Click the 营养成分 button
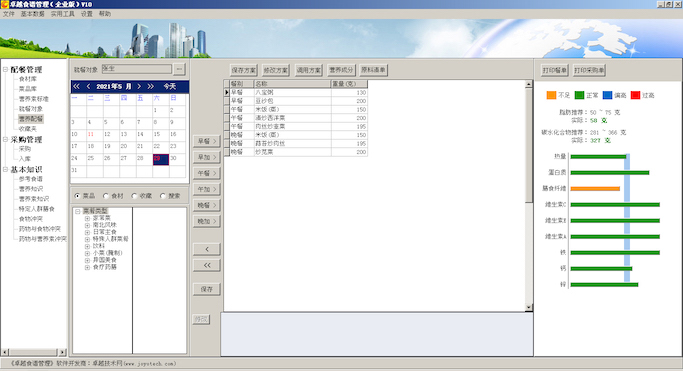Screen dimensions: 683x371 pos(341,70)
